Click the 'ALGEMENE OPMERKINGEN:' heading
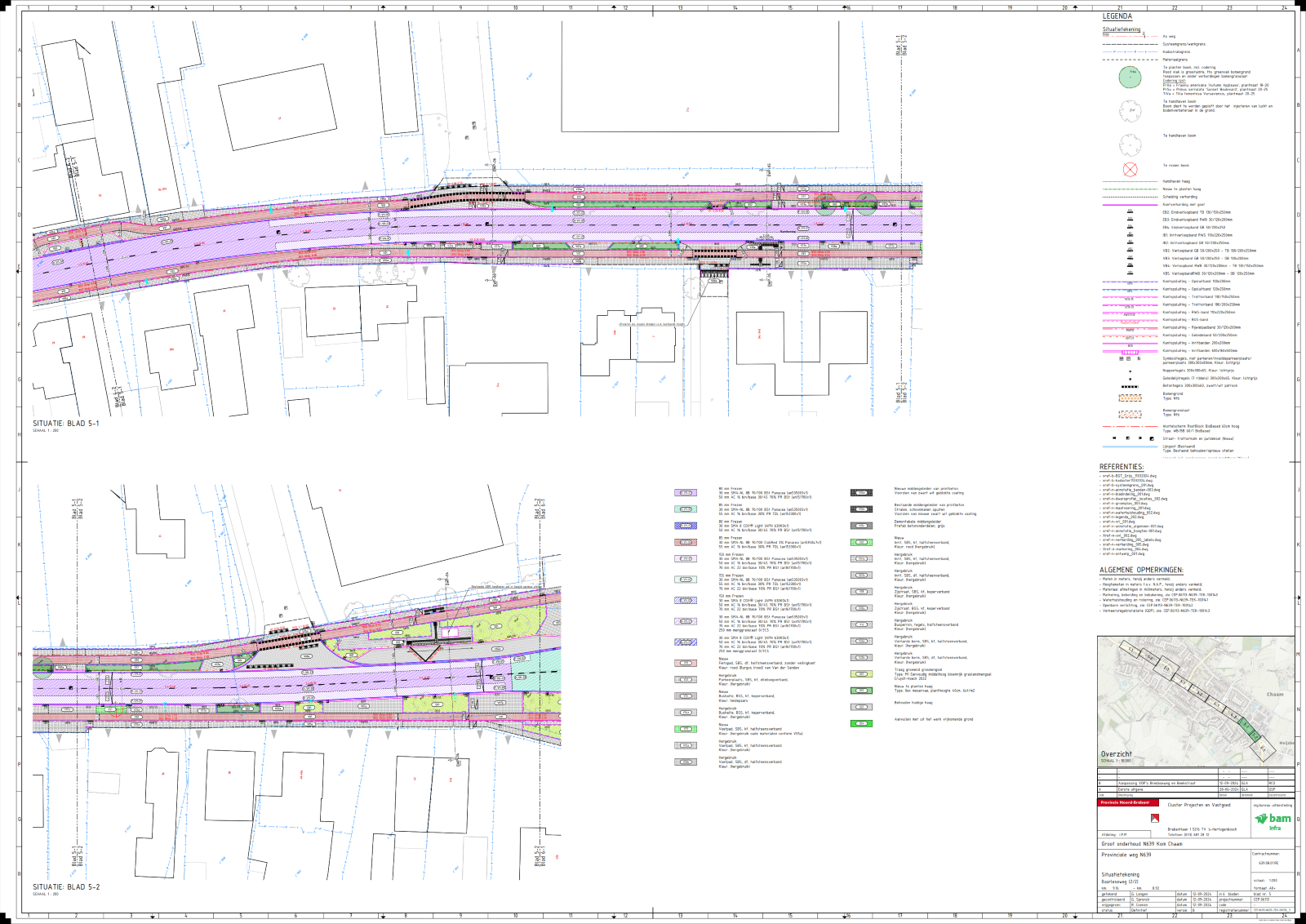The width and height of the screenshot is (1306, 924). 1141,570
